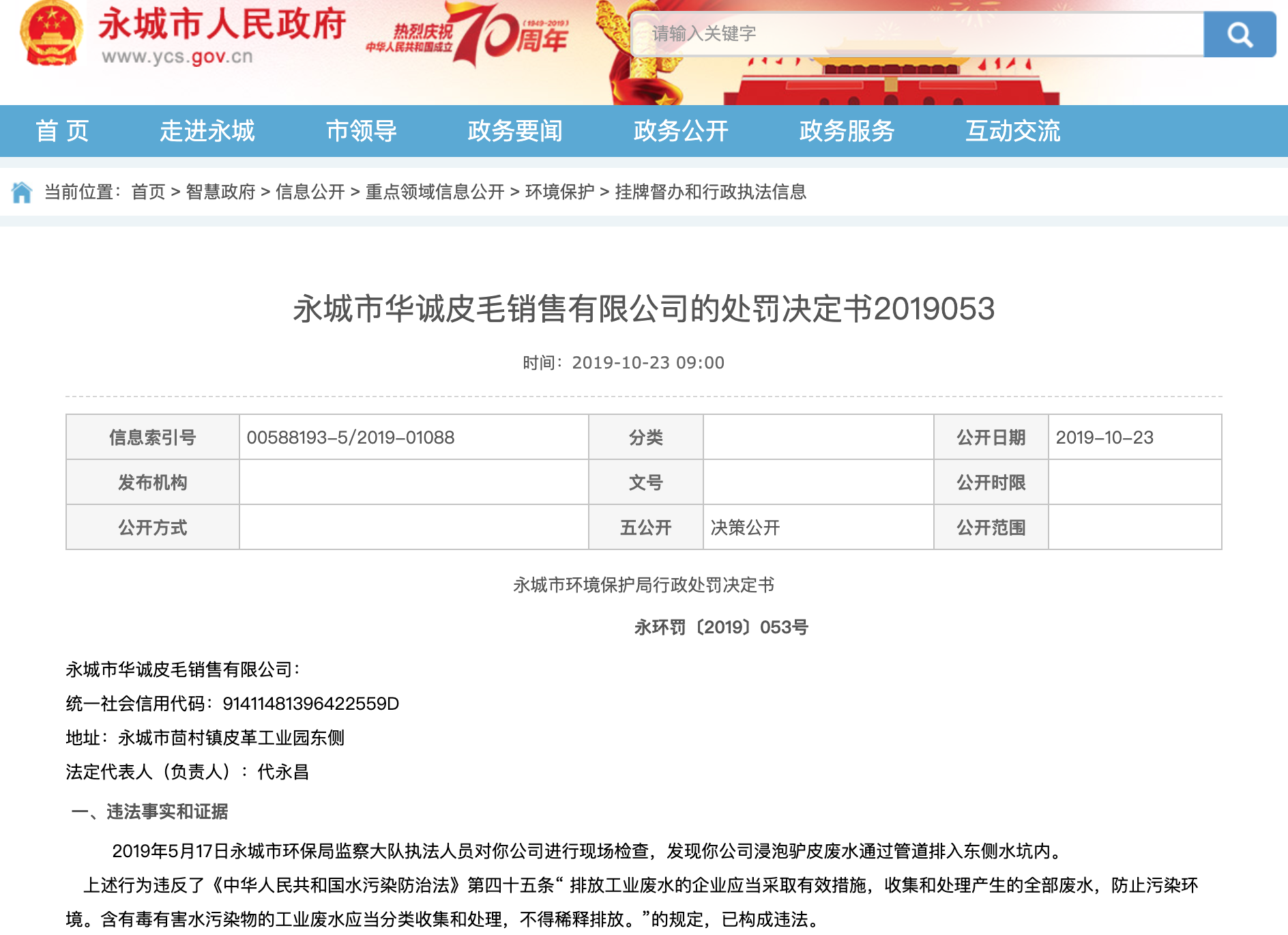
Task: Click the timestamp 2019-10-23 09:00
Action: tap(648, 362)
